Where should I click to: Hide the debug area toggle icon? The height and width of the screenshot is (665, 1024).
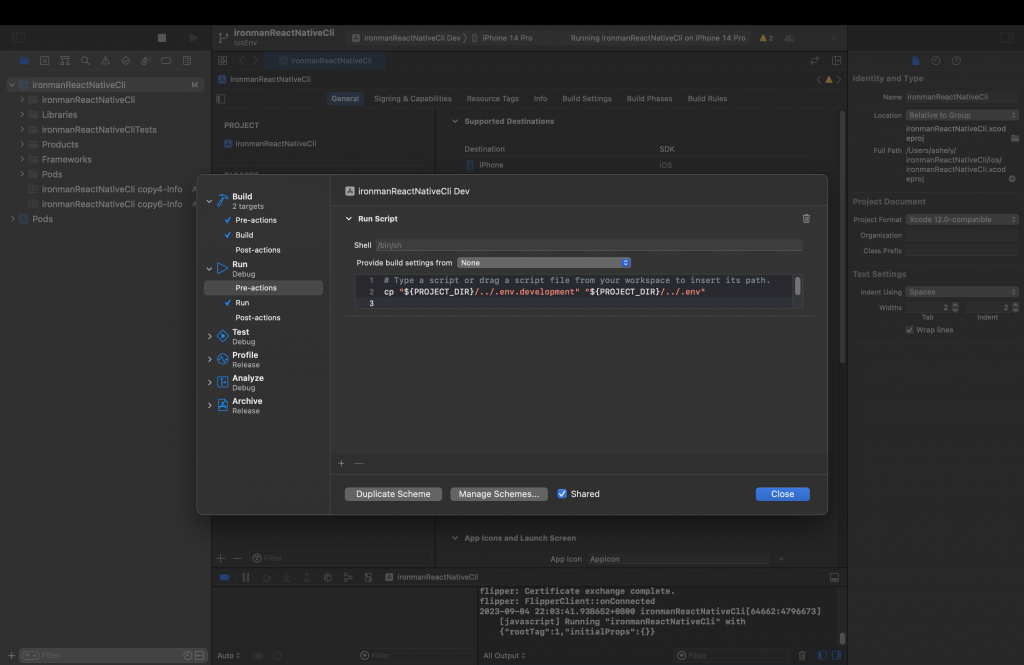834,577
